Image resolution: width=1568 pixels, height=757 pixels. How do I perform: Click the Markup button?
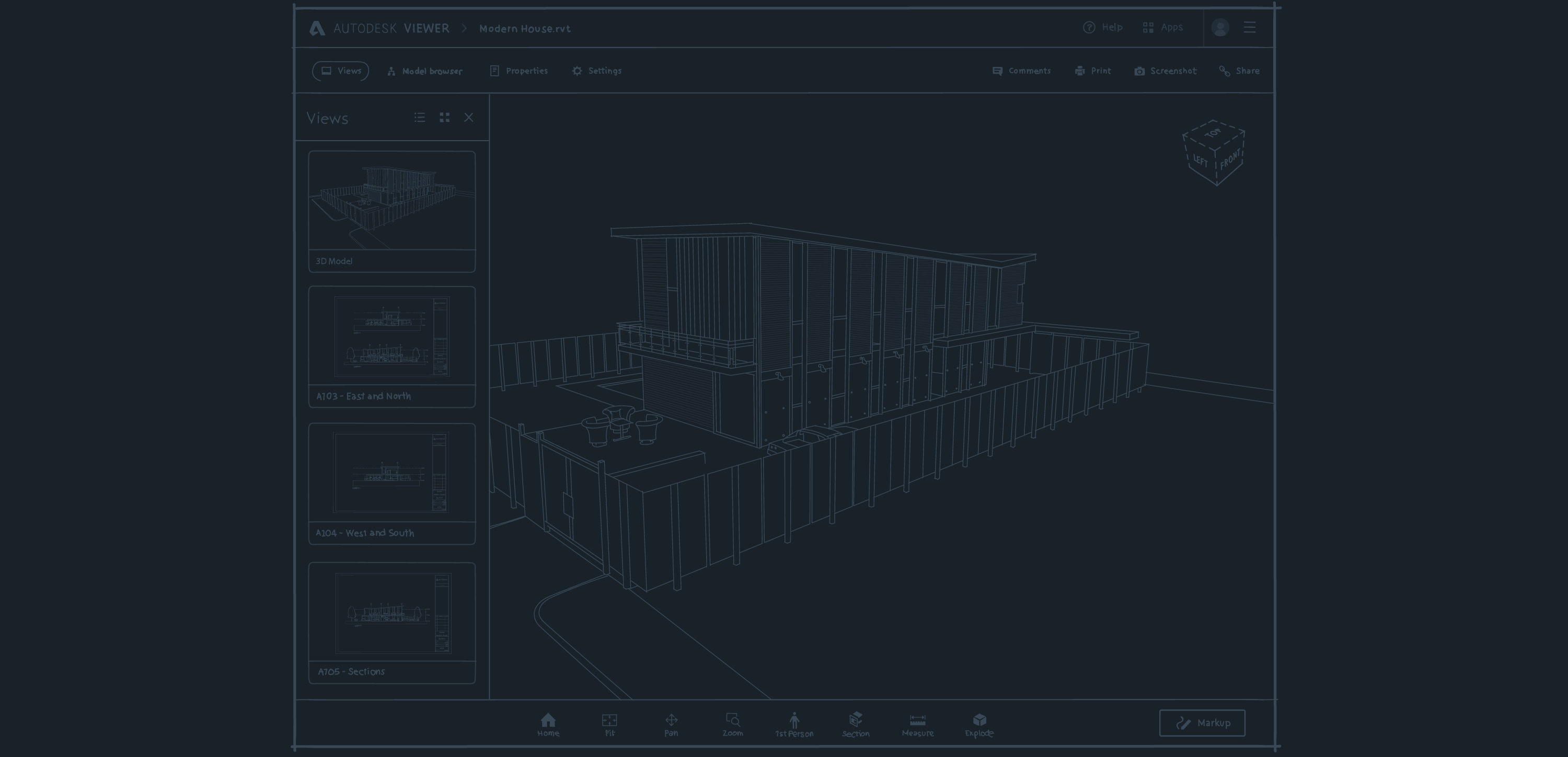click(1202, 723)
